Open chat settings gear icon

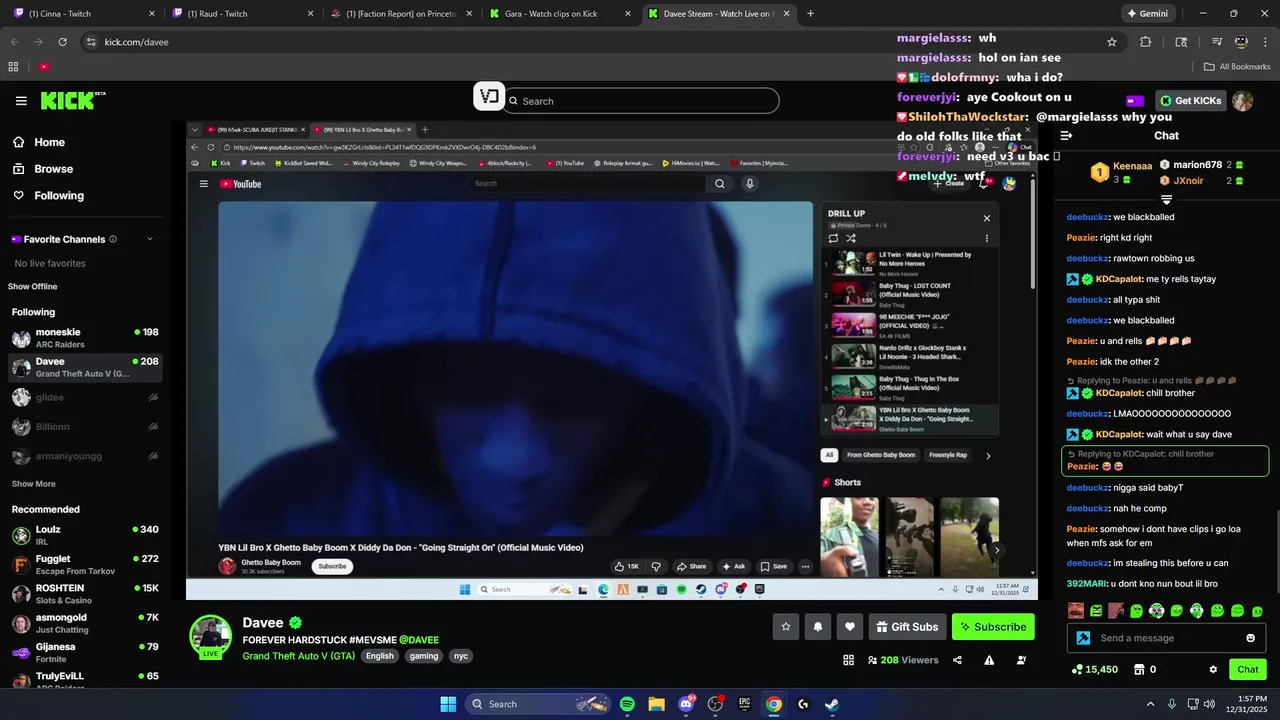point(1213,670)
